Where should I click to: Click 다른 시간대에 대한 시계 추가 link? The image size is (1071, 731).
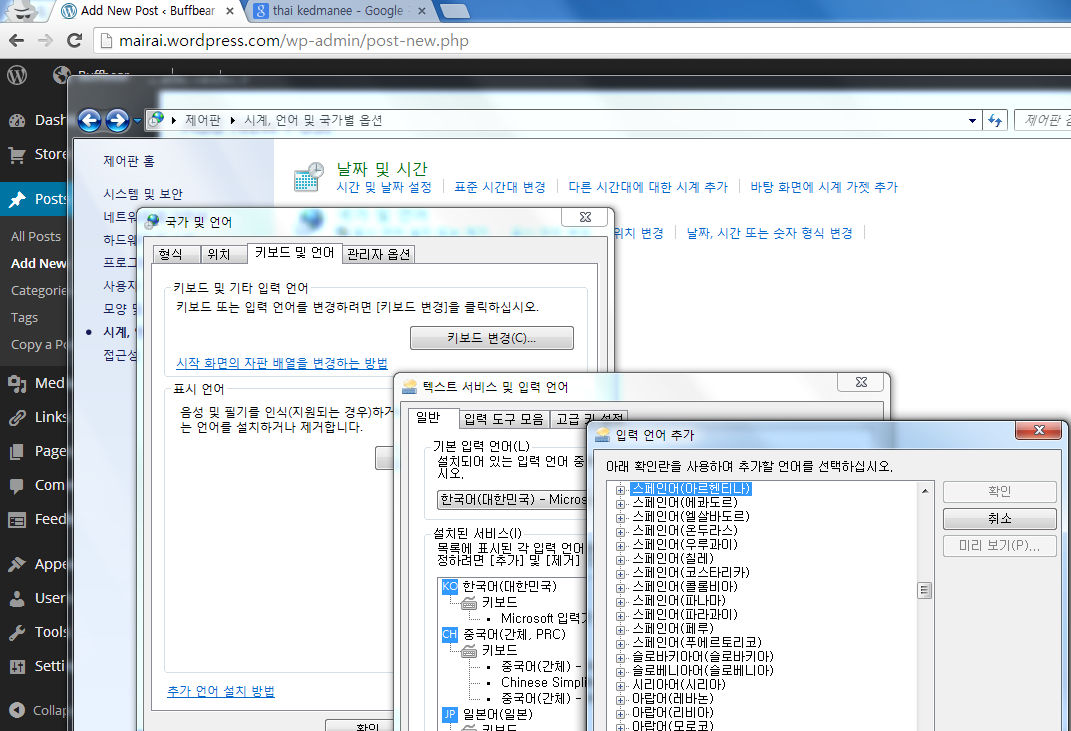648,187
